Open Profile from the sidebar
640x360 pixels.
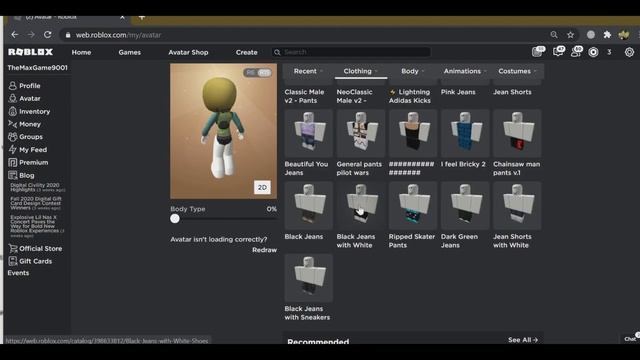pyautogui.click(x=24, y=86)
